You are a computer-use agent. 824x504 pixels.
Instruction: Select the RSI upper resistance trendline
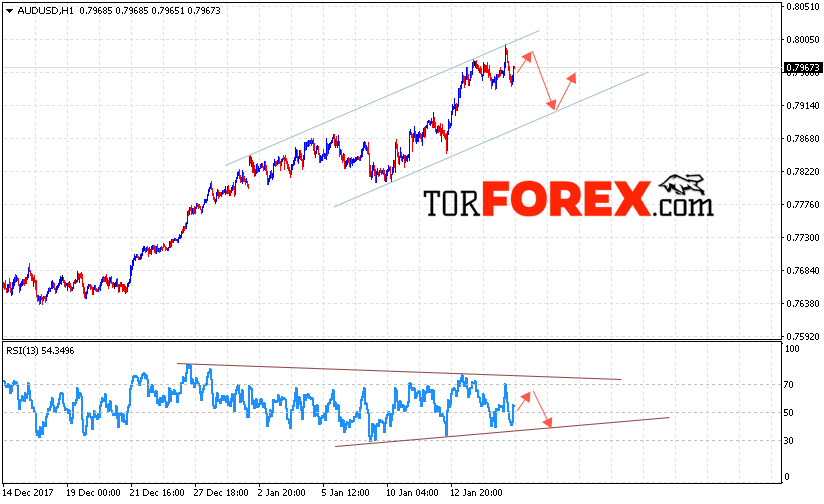399,372
